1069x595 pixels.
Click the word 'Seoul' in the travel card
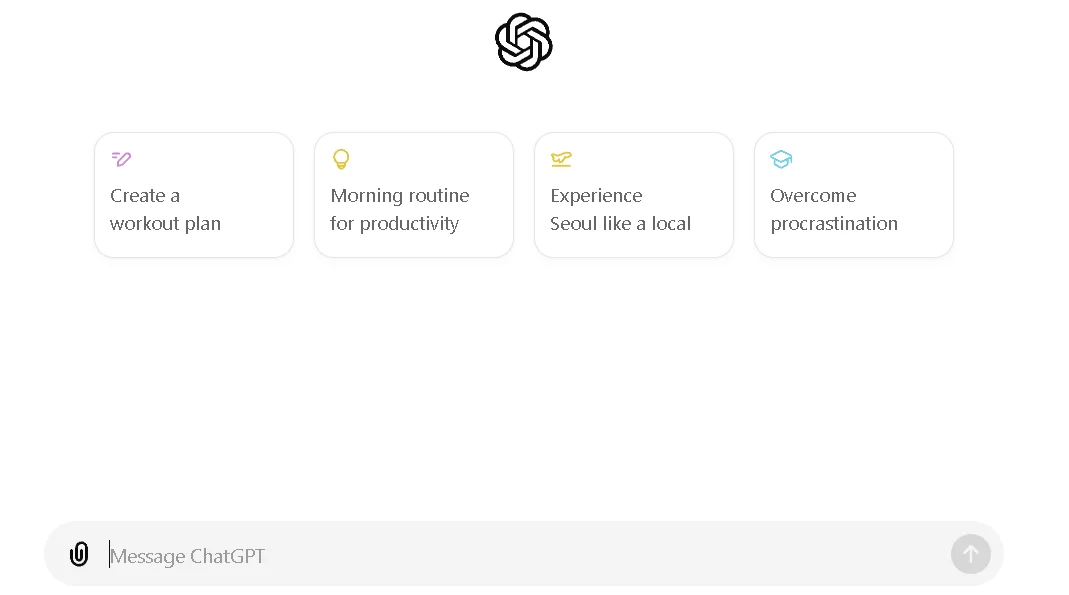click(x=573, y=224)
